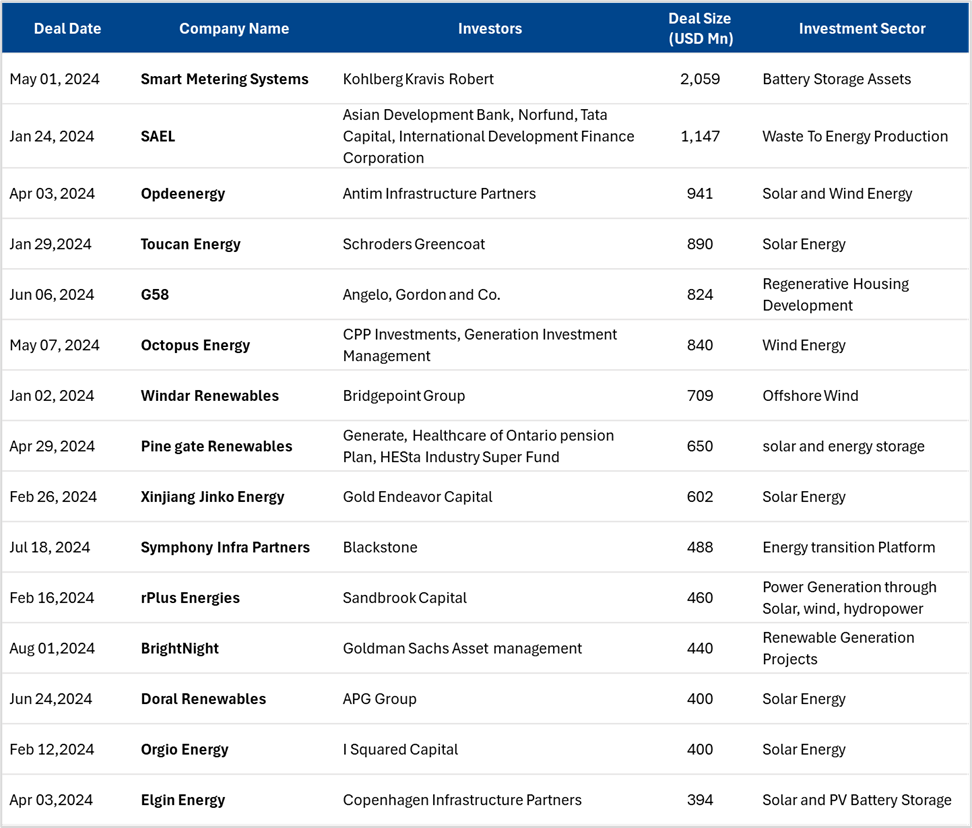
Task: Click company name "Toucan Energy"
Action: (x=190, y=244)
